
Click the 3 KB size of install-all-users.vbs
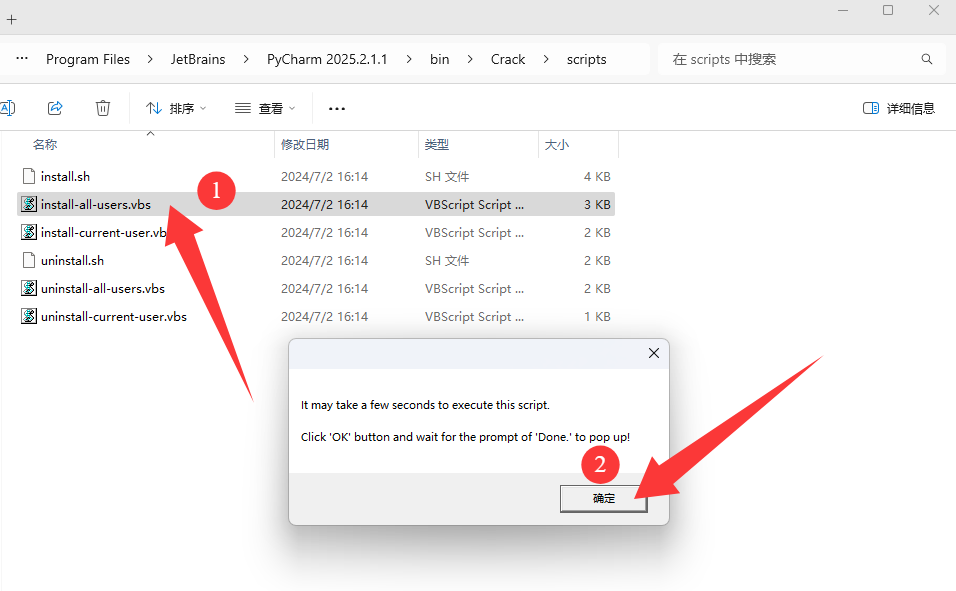[x=597, y=204]
